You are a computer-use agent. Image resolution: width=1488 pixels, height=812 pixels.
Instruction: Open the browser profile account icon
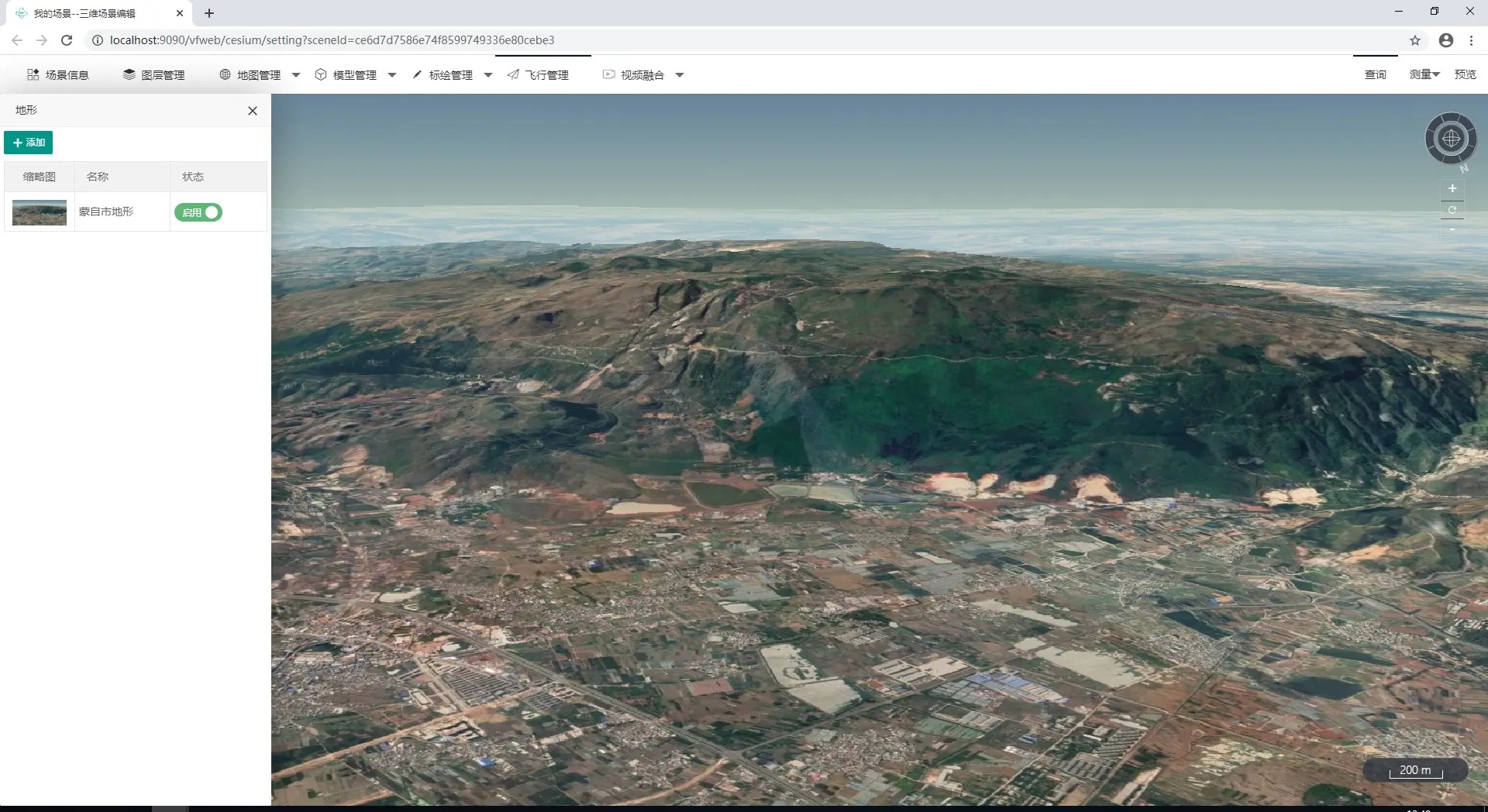click(1445, 40)
